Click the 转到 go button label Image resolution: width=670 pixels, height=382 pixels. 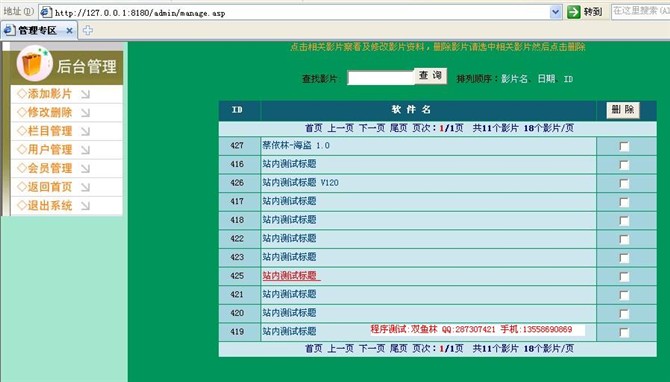pyautogui.click(x=593, y=12)
